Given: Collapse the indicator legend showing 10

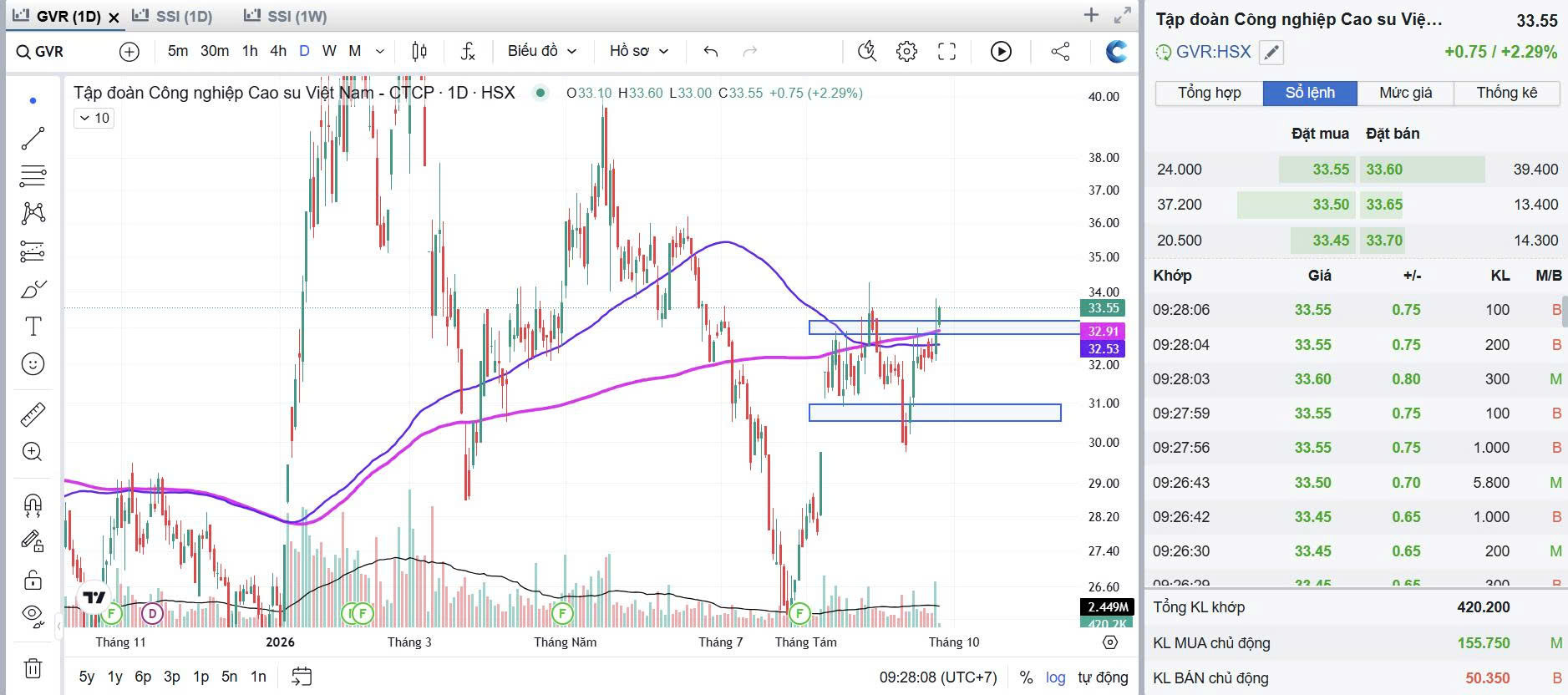Looking at the screenshot, I should point(94,119).
